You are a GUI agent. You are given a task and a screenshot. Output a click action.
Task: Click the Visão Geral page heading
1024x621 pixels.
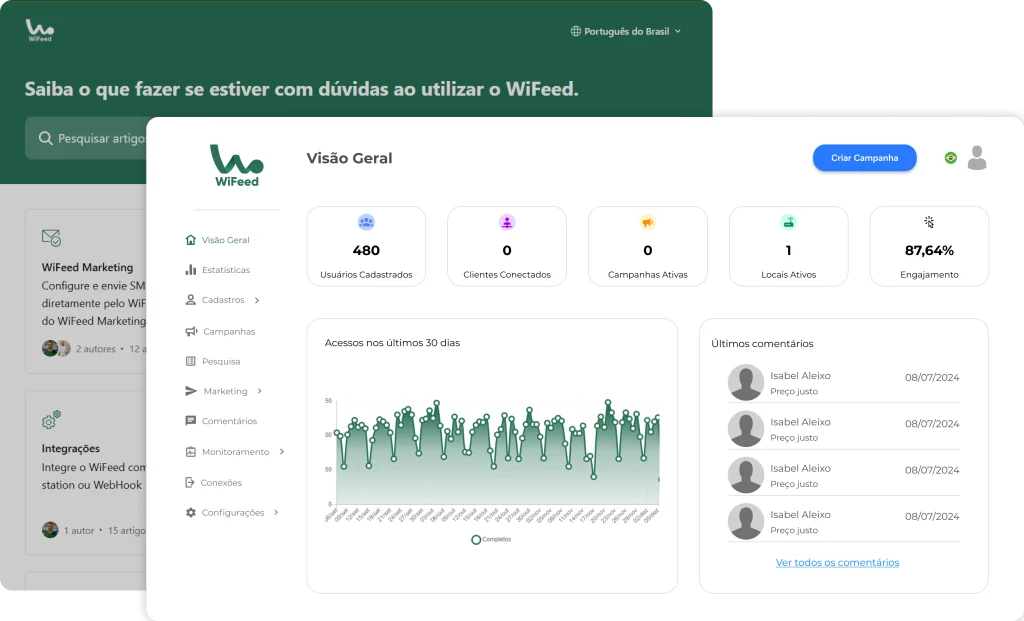pyautogui.click(x=349, y=158)
